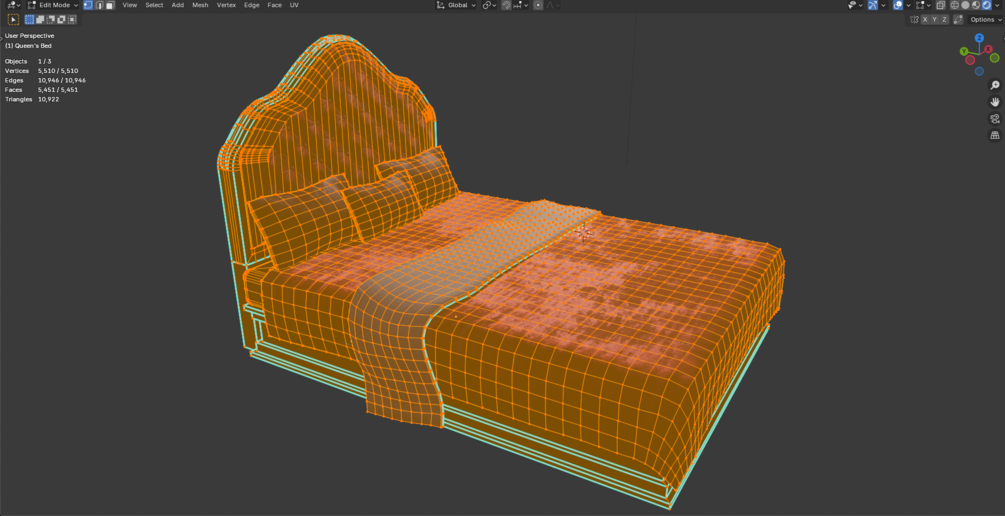
Task: Expand the Options dropdown
Action: (985, 20)
